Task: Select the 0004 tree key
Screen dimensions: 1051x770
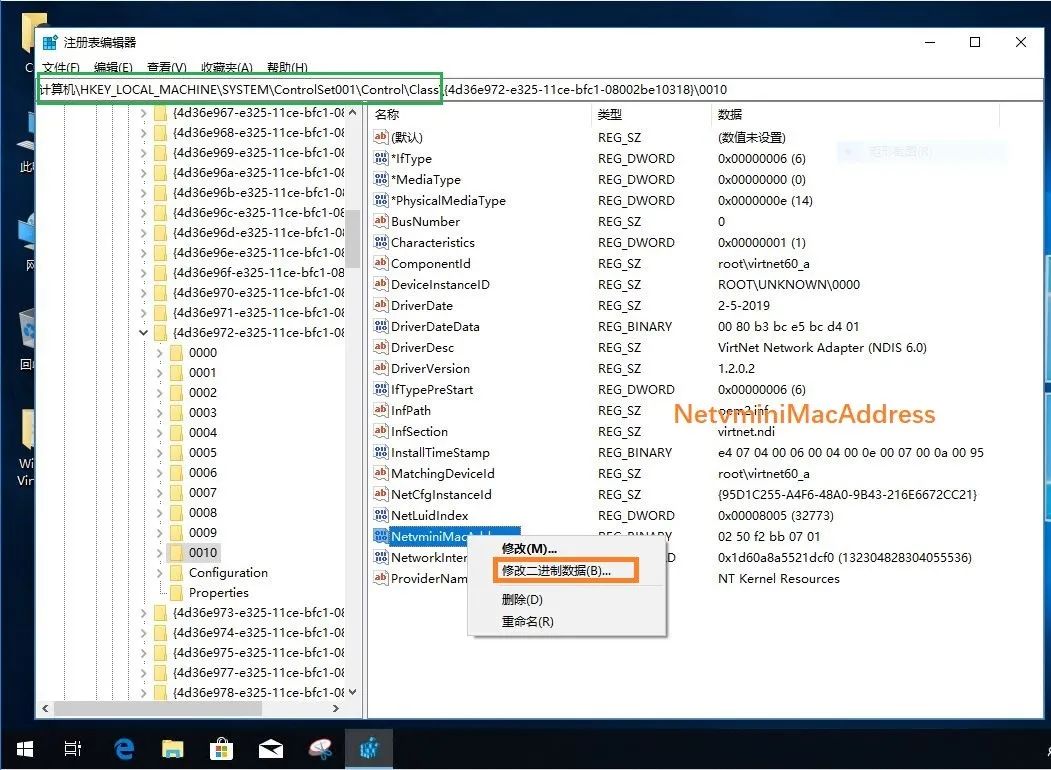Action: click(x=202, y=433)
